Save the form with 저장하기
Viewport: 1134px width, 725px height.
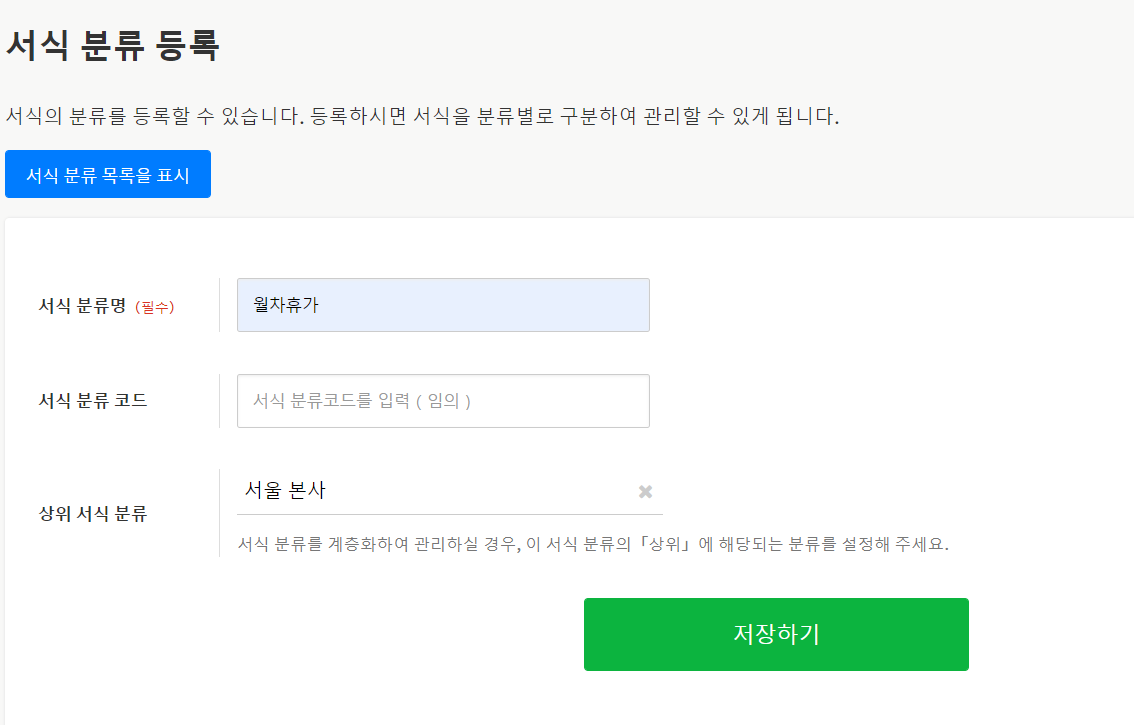(776, 634)
